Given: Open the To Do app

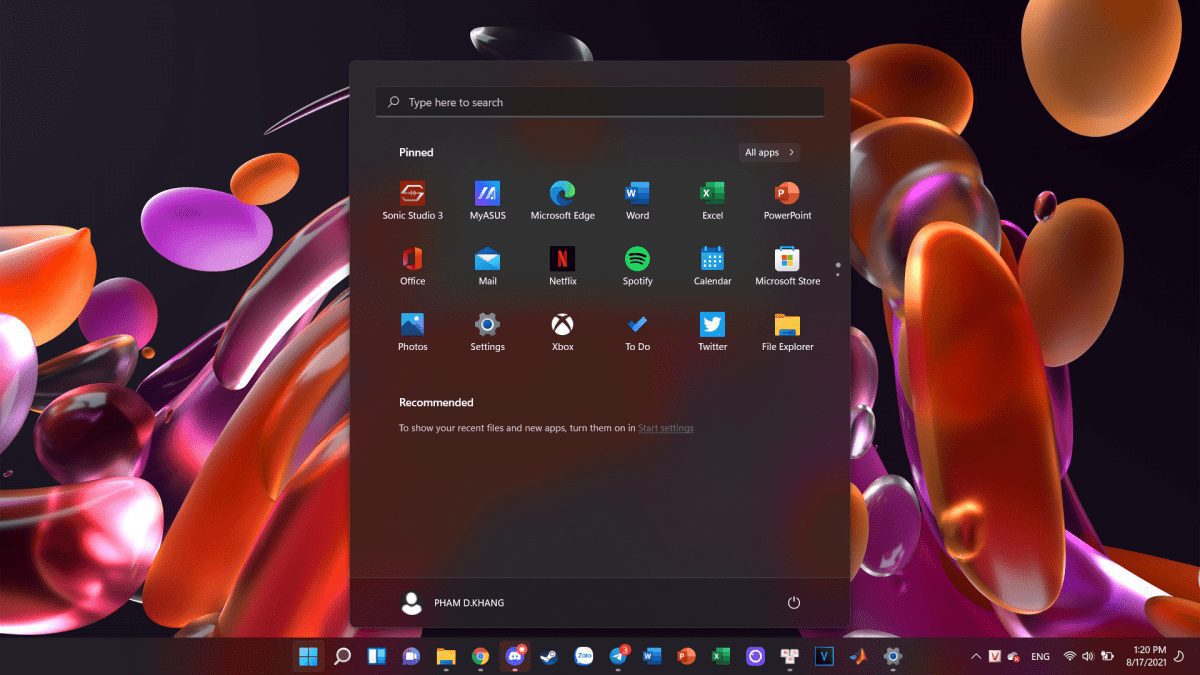Looking at the screenshot, I should click(637, 332).
